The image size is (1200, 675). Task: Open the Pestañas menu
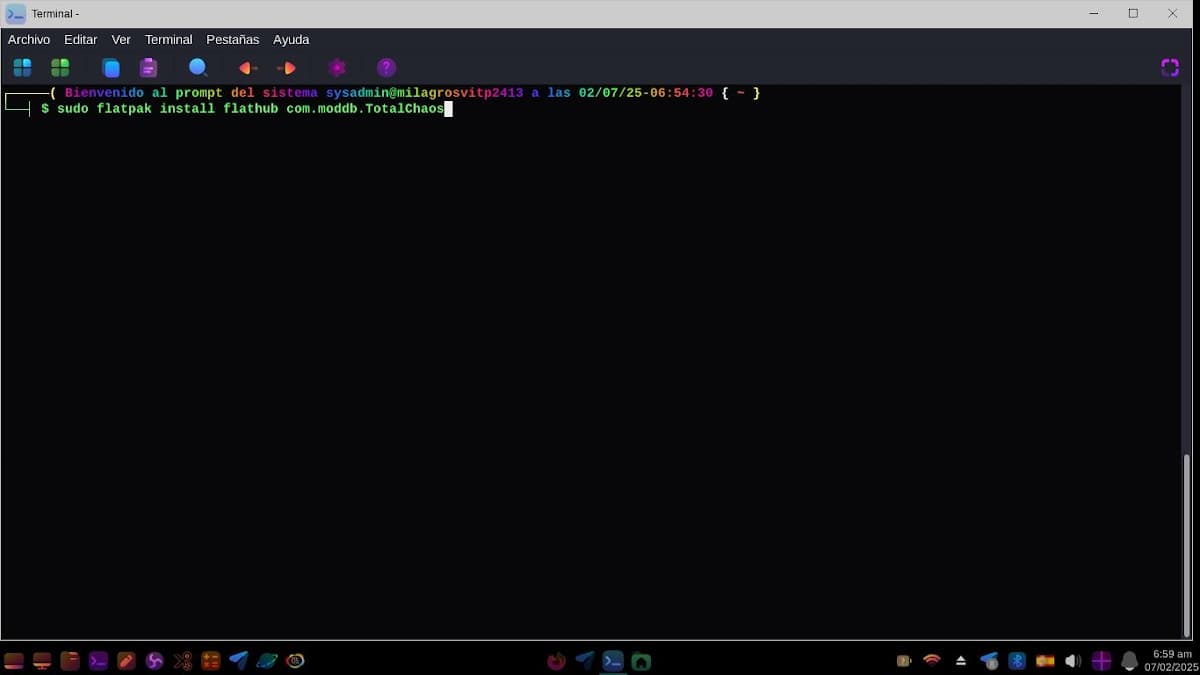pyautogui.click(x=233, y=40)
